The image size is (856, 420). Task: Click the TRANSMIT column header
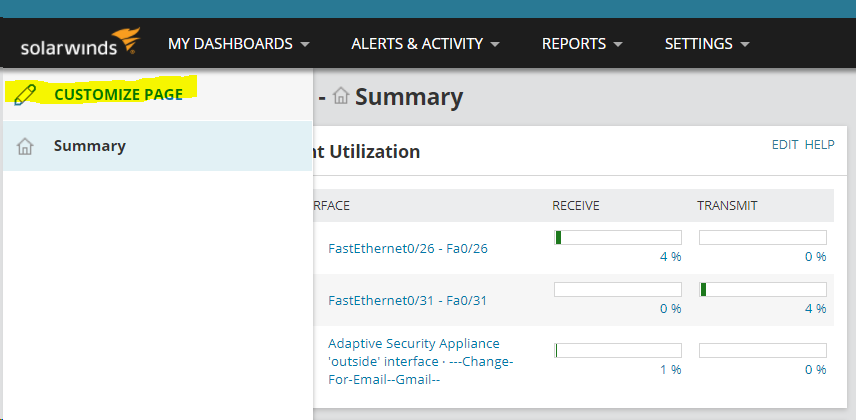point(727,206)
